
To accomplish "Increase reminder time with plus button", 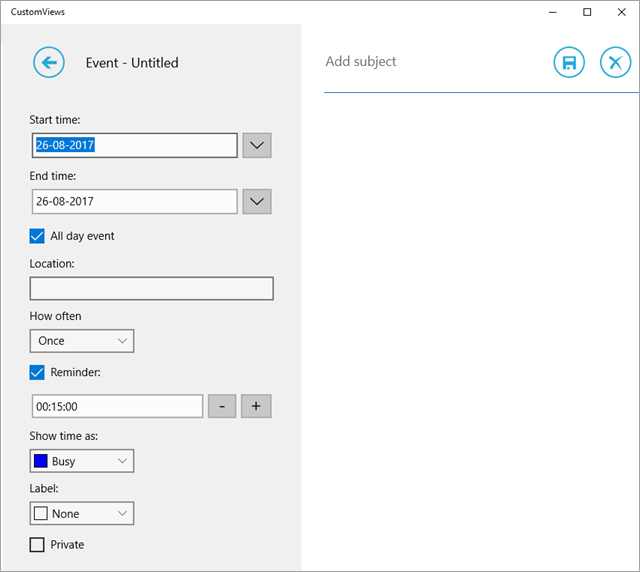I will (256, 406).
